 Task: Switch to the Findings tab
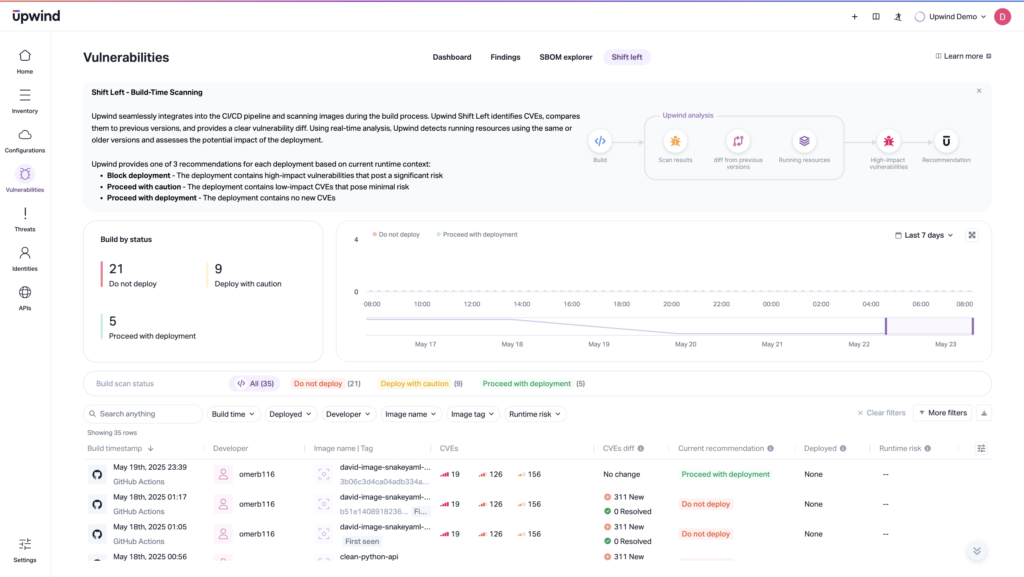(x=505, y=57)
